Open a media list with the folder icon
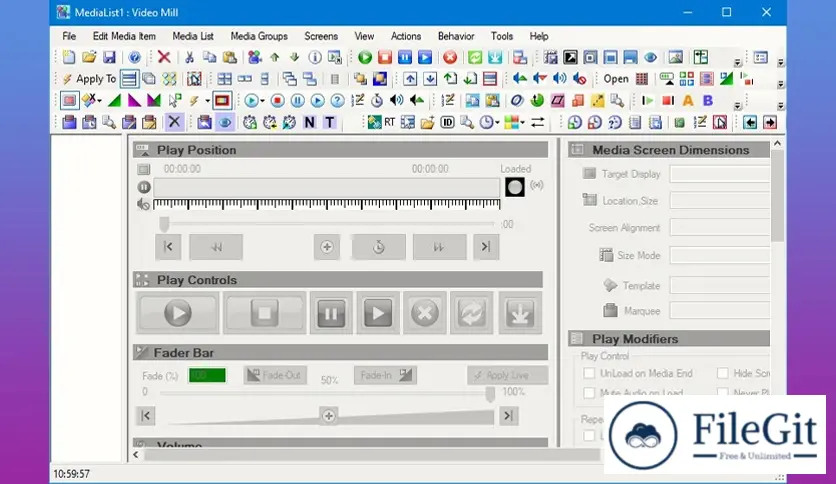Image resolution: width=836 pixels, height=484 pixels. pos(89,57)
